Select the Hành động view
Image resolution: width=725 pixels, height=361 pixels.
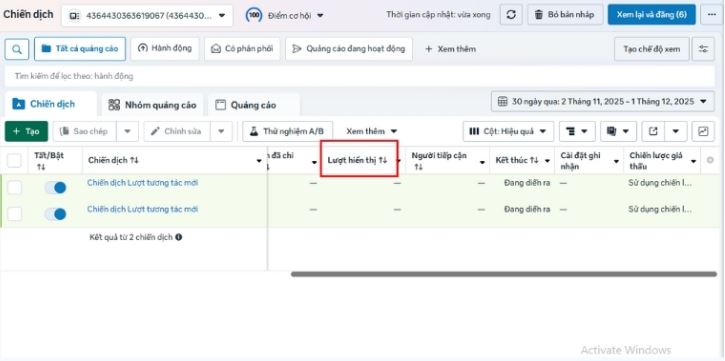[x=165, y=49]
